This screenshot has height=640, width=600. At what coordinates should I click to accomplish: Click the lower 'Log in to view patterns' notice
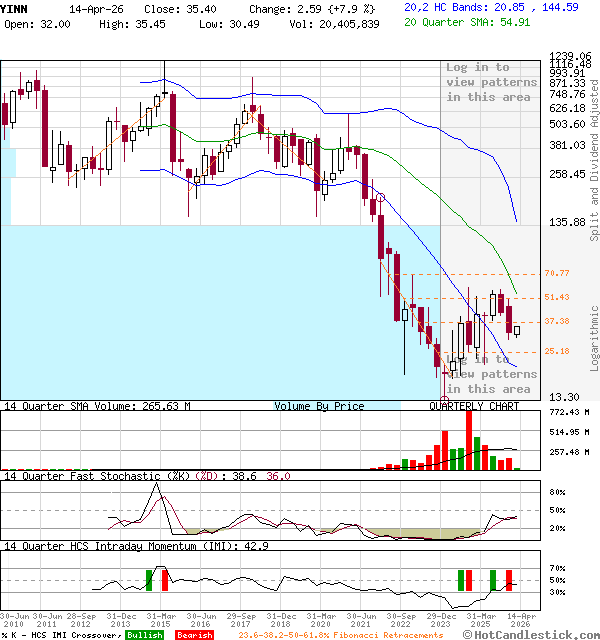491,373
